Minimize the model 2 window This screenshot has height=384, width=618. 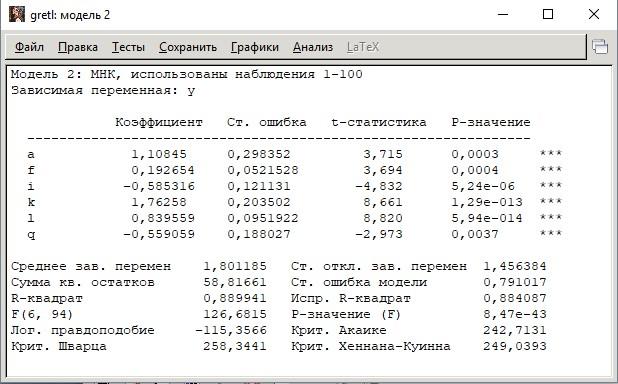[x=503, y=15]
